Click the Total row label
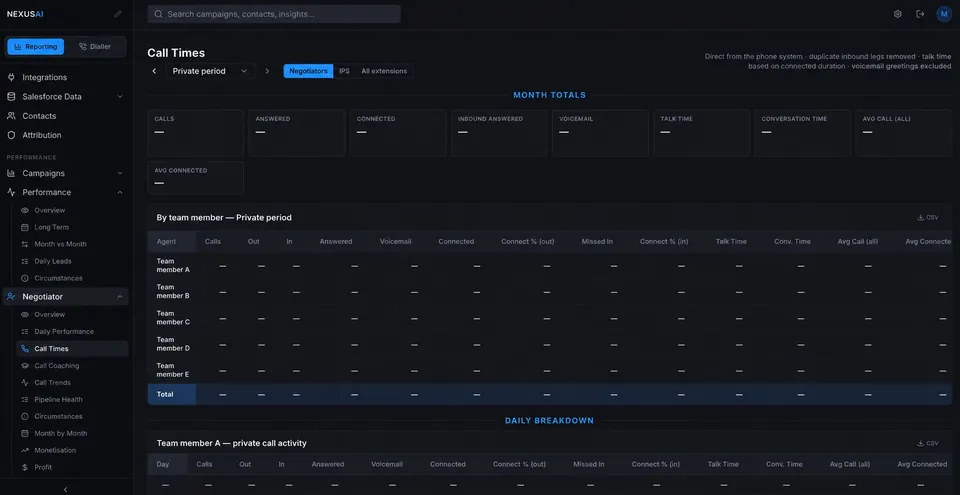The height and width of the screenshot is (495, 960). (x=165, y=395)
